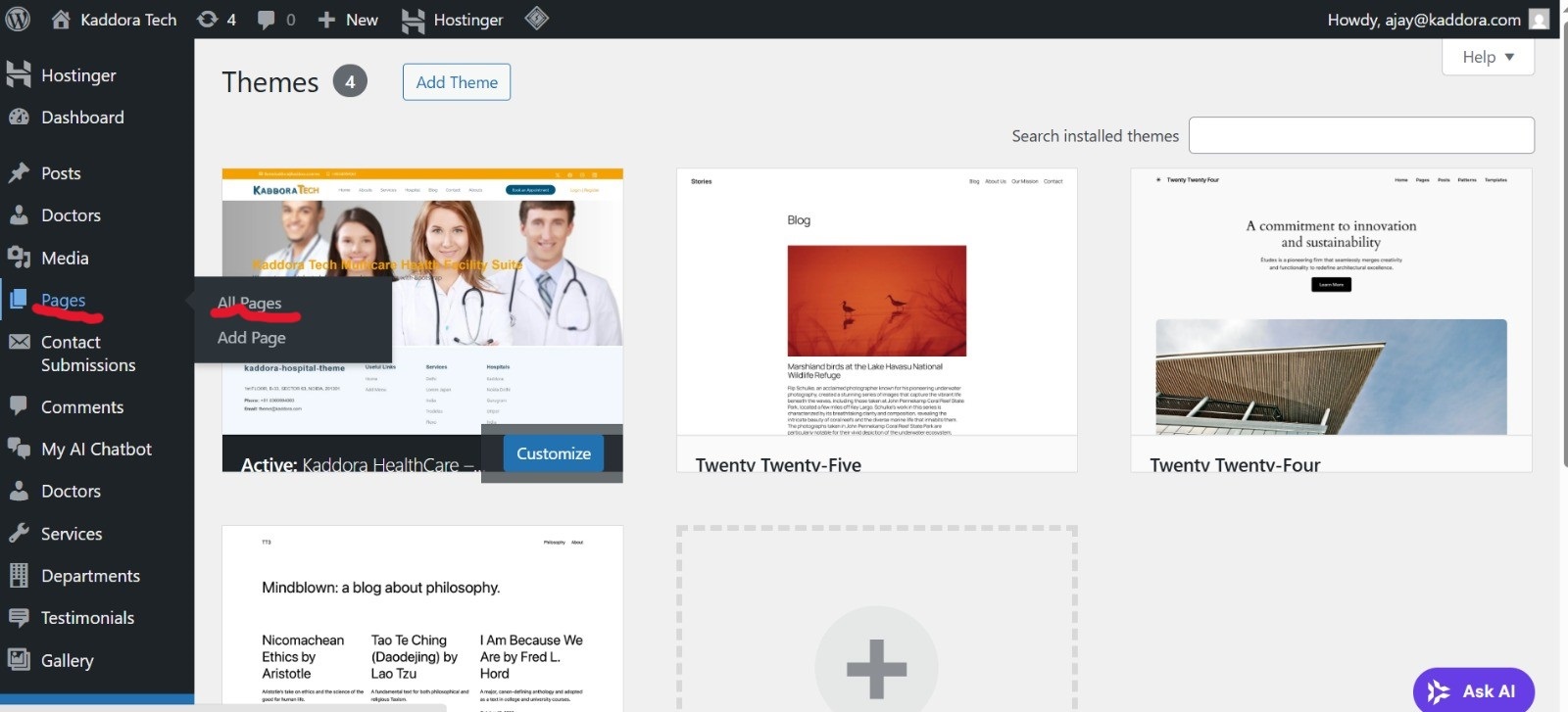Click the Services wrench icon
Screen dimensions: 1568x712
pyautogui.click(x=19, y=534)
